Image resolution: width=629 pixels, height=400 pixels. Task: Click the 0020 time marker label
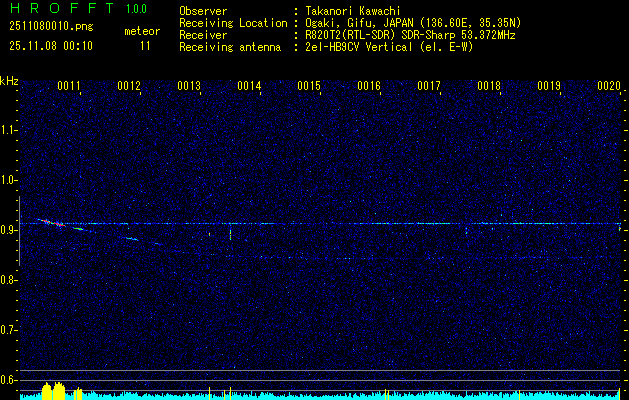click(x=609, y=85)
